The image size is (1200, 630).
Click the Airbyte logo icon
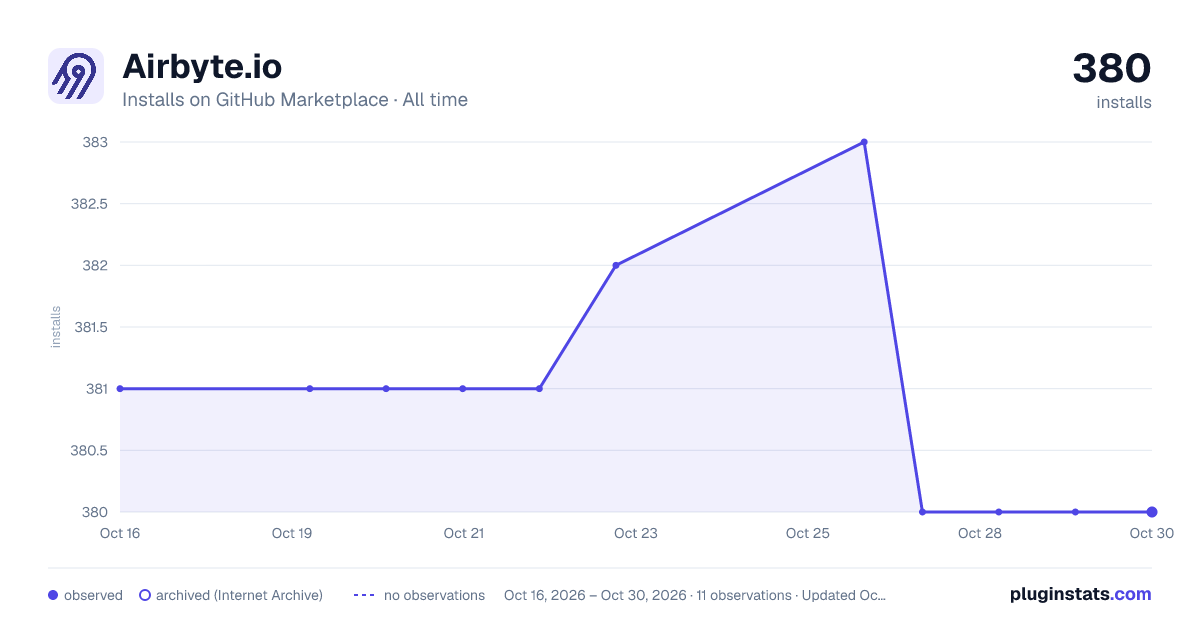(x=76, y=76)
